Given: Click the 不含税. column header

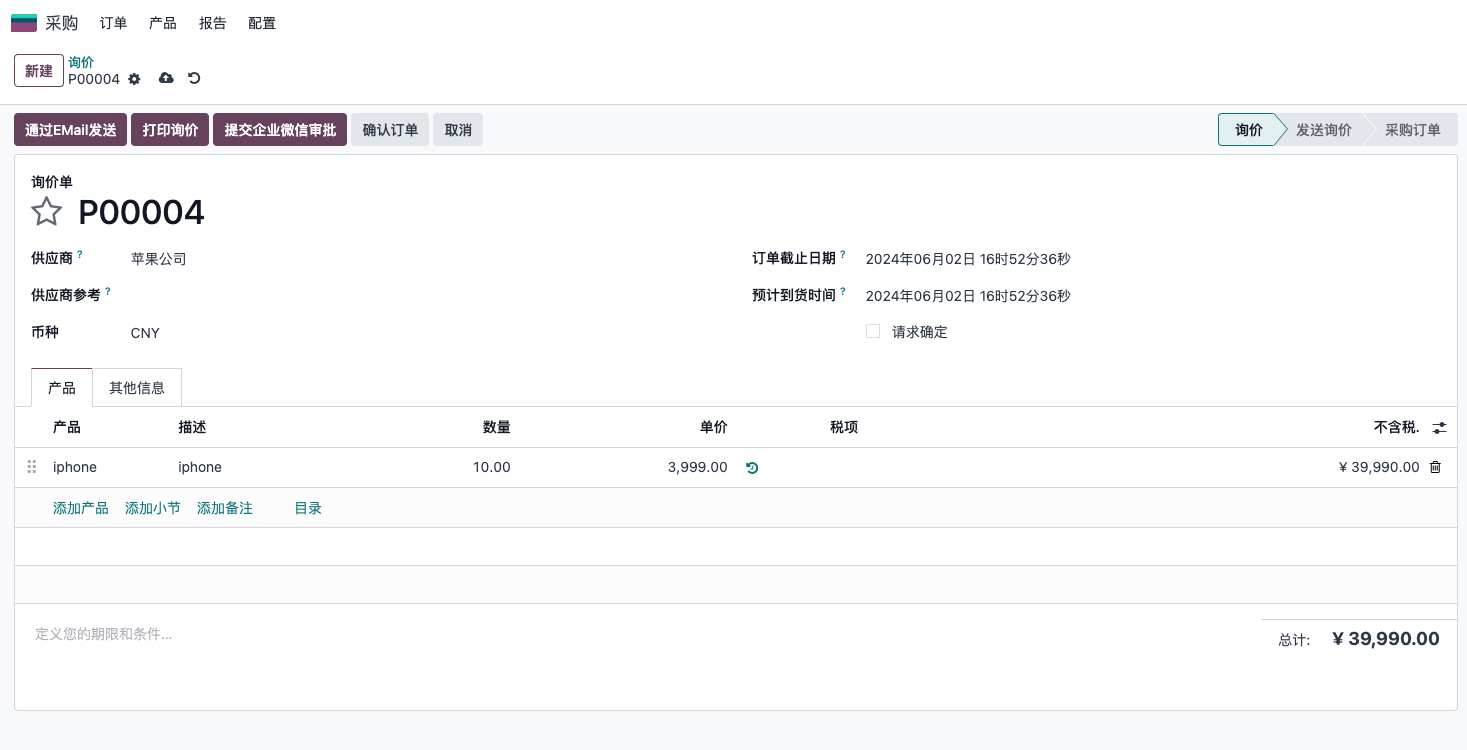Looking at the screenshot, I should [x=1397, y=427].
